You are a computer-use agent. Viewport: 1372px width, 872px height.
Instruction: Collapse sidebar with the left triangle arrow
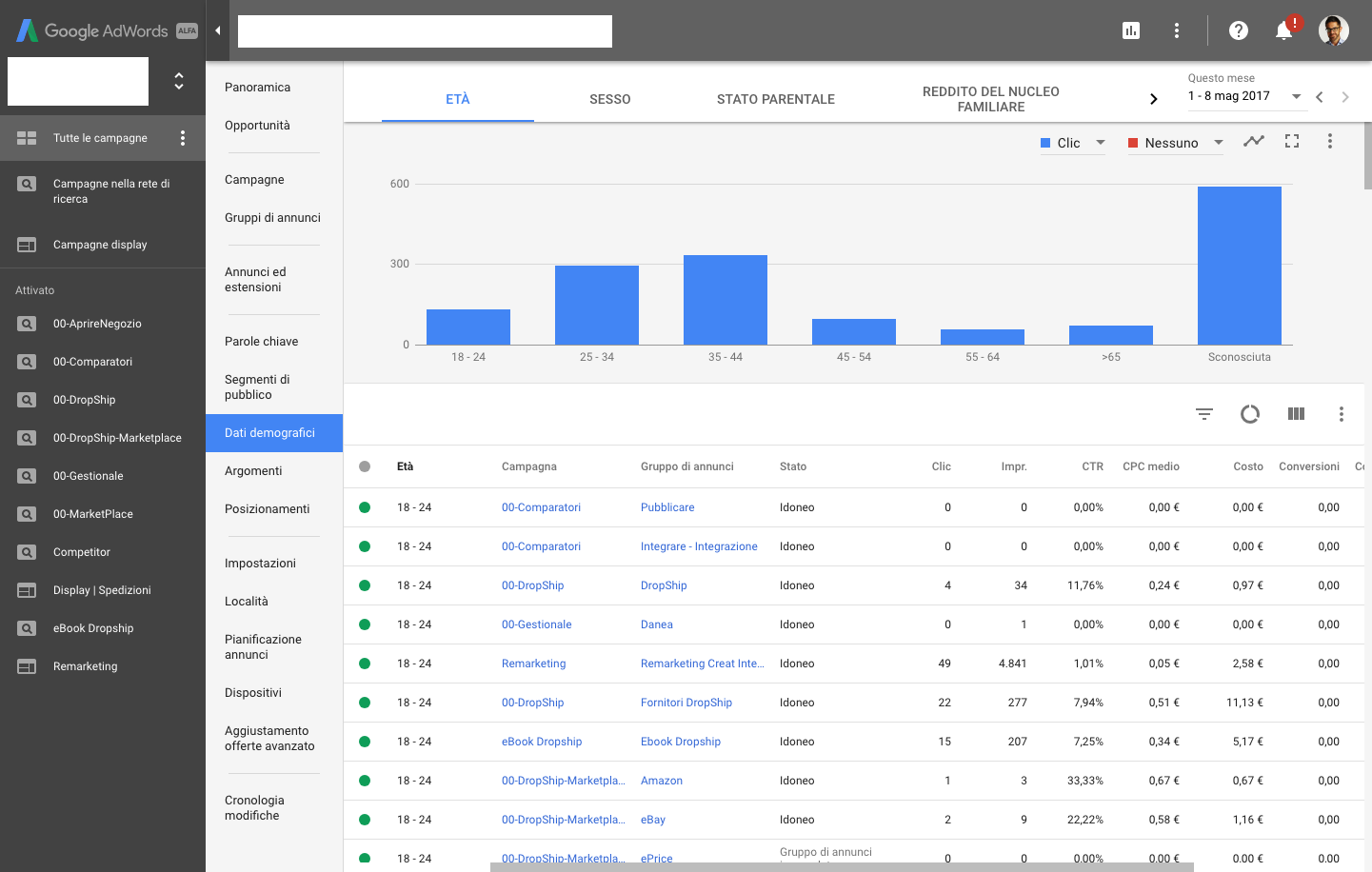click(218, 30)
